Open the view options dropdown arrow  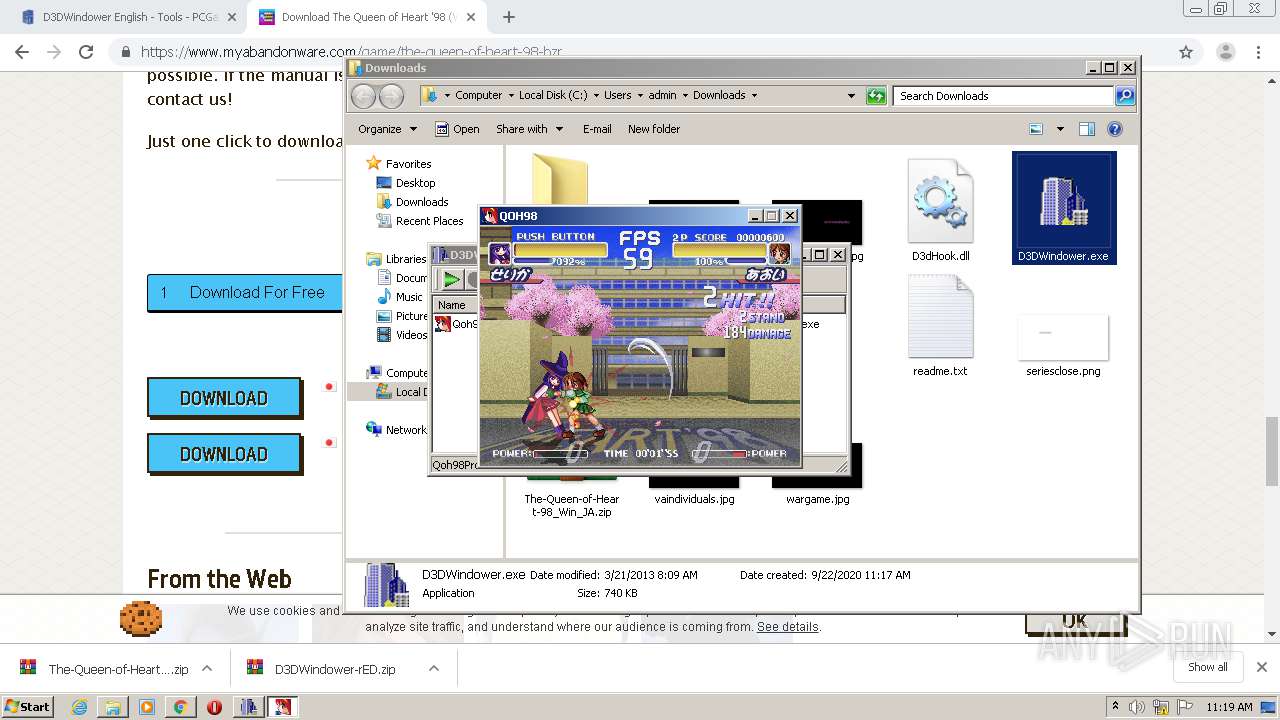[1060, 129]
